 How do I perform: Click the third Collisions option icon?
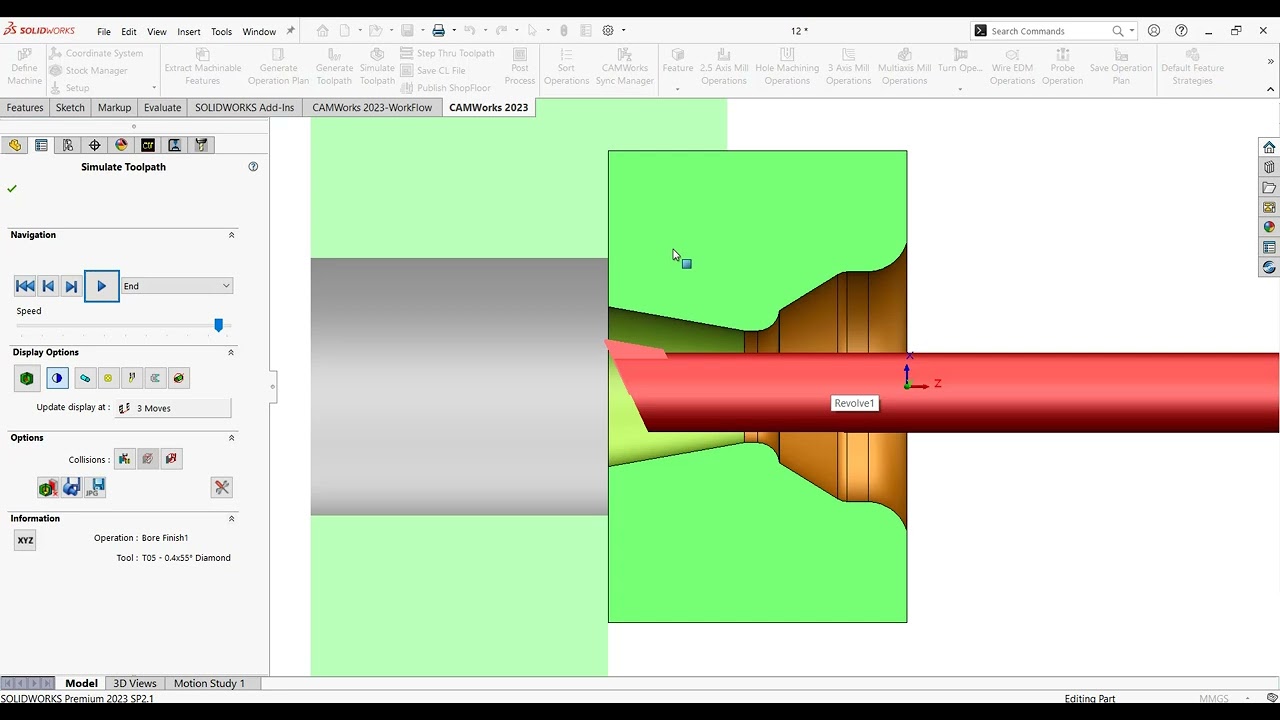pyautogui.click(x=172, y=459)
